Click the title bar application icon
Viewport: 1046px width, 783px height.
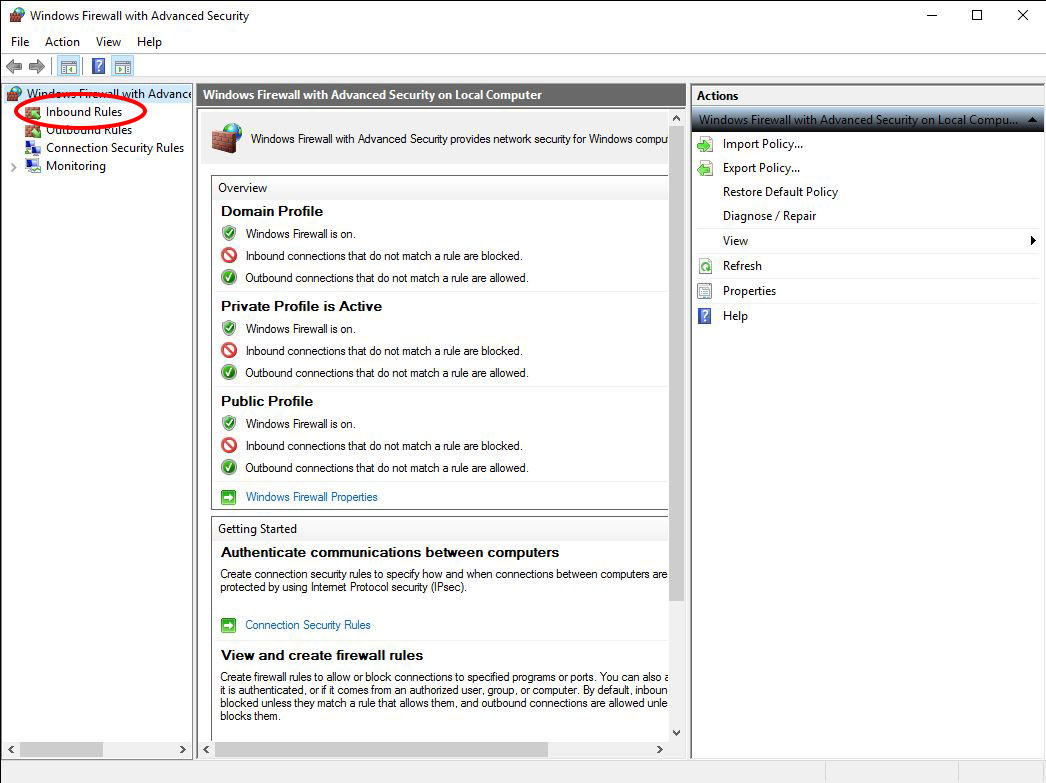point(17,15)
